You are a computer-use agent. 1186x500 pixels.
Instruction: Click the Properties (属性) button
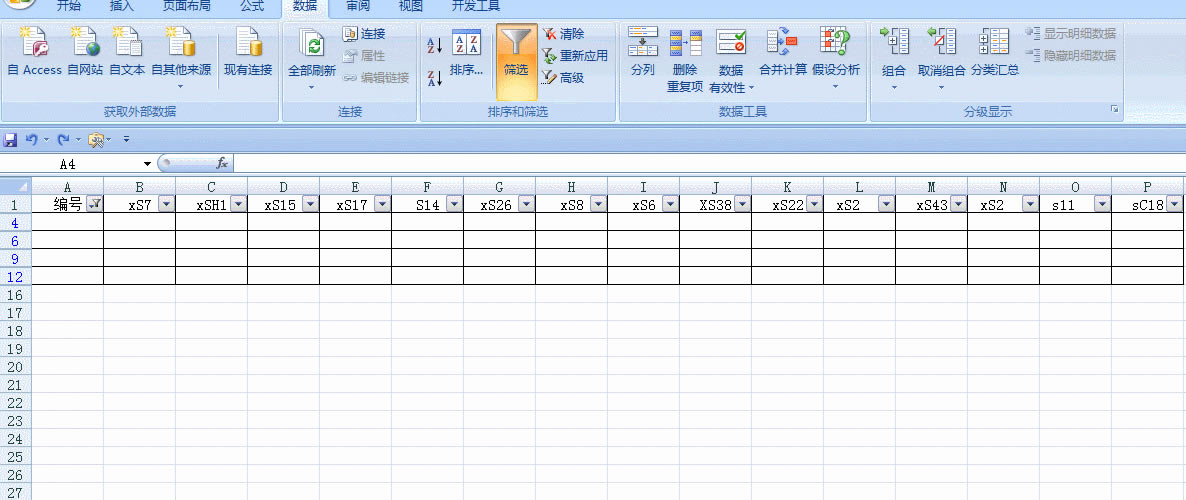click(x=364, y=55)
